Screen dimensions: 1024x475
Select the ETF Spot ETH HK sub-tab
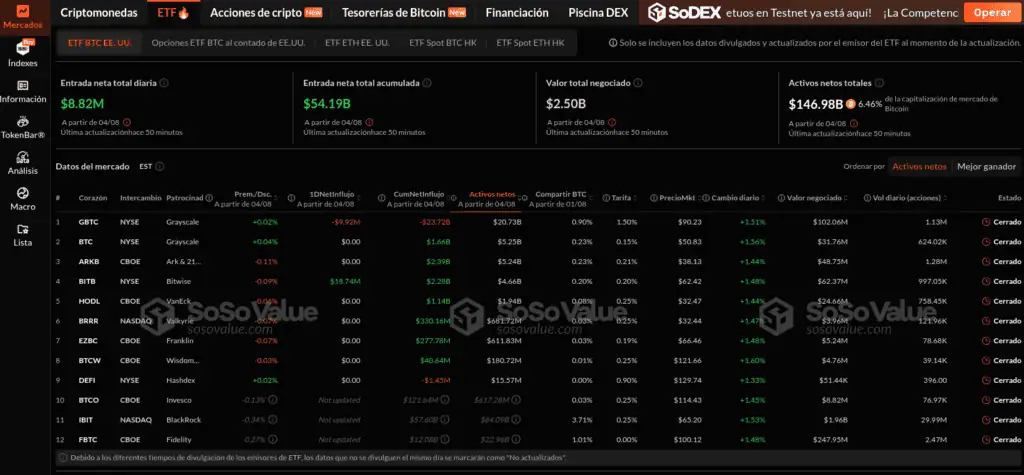click(530, 43)
